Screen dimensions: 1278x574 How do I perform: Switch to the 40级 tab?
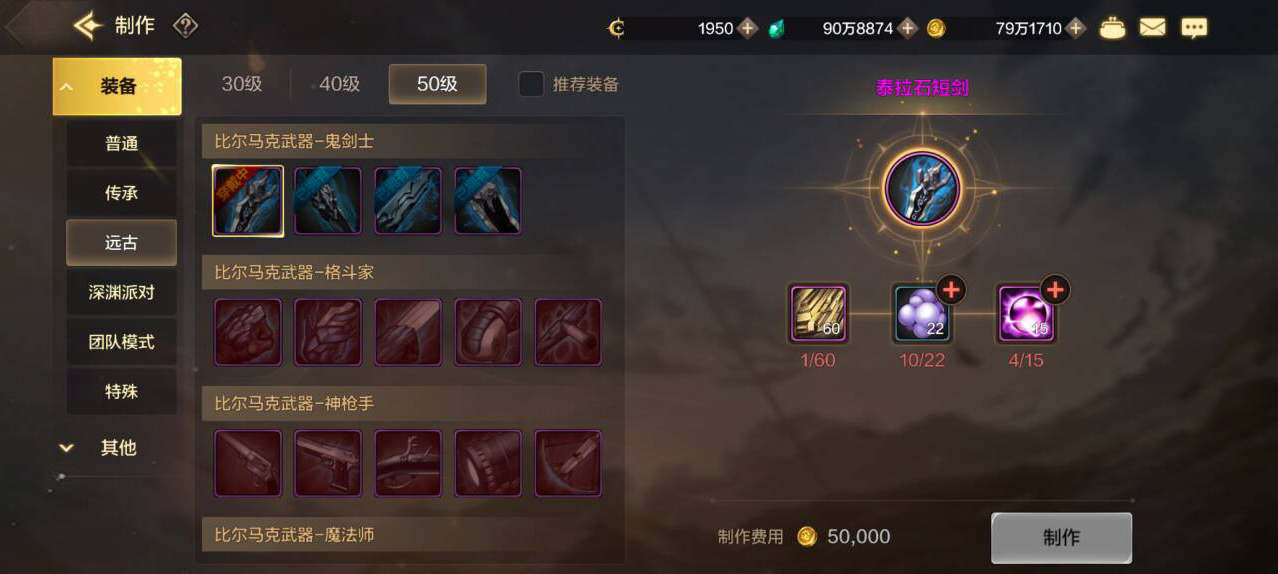coord(339,84)
